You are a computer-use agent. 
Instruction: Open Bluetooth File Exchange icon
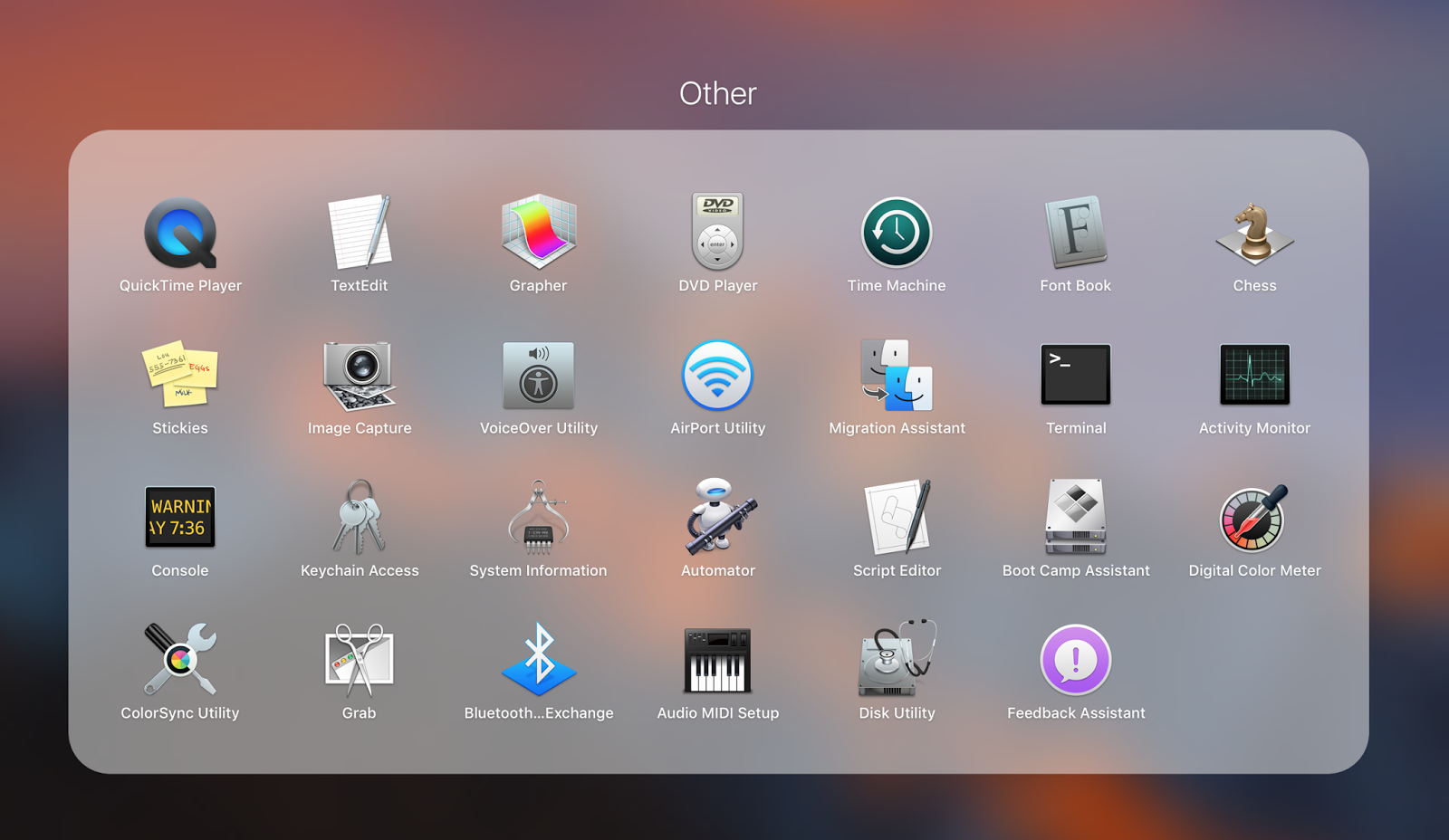coord(539,659)
